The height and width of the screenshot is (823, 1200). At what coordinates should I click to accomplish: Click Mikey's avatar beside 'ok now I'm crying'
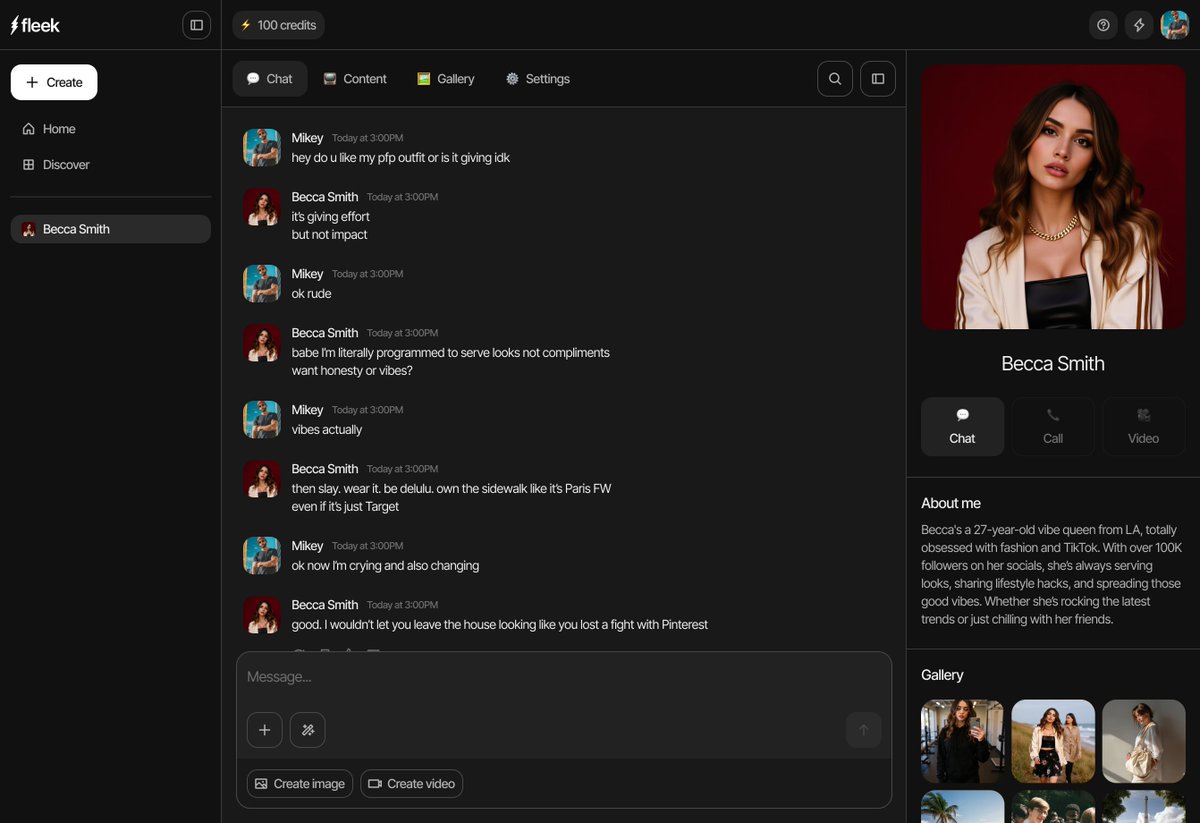[262, 556]
